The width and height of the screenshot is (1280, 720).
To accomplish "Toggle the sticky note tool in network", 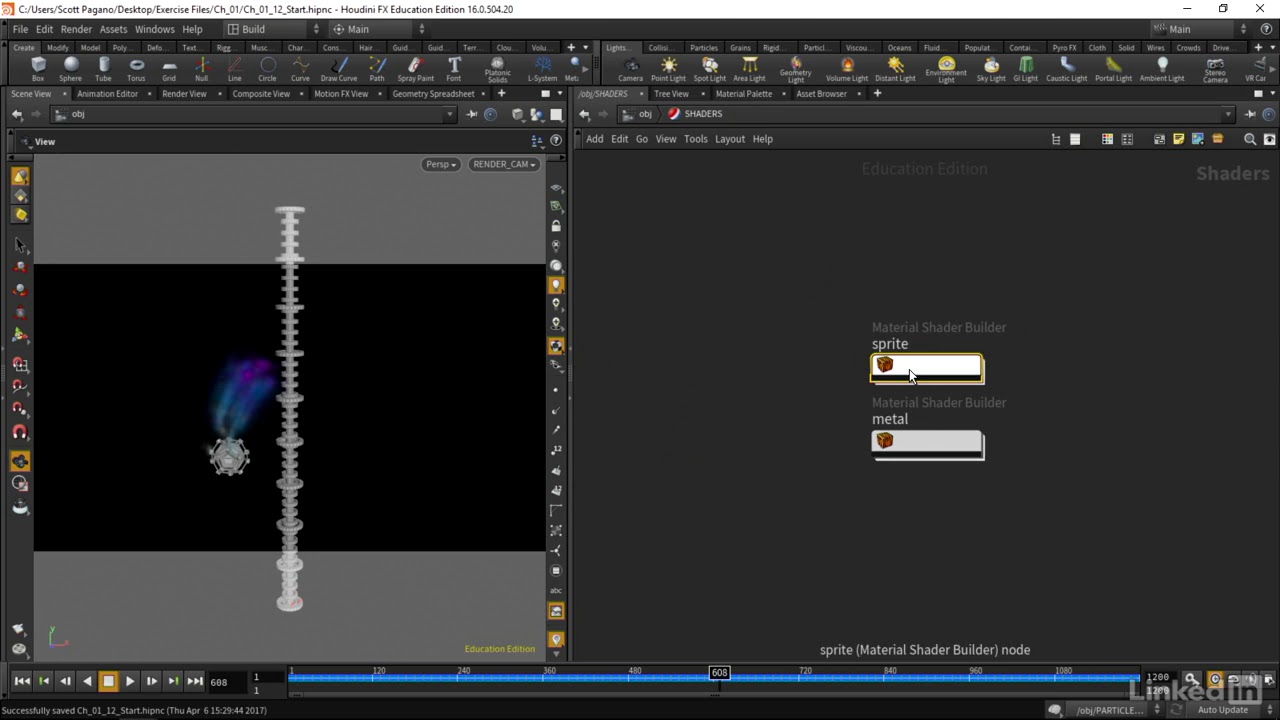I will pyautogui.click(x=1178, y=139).
